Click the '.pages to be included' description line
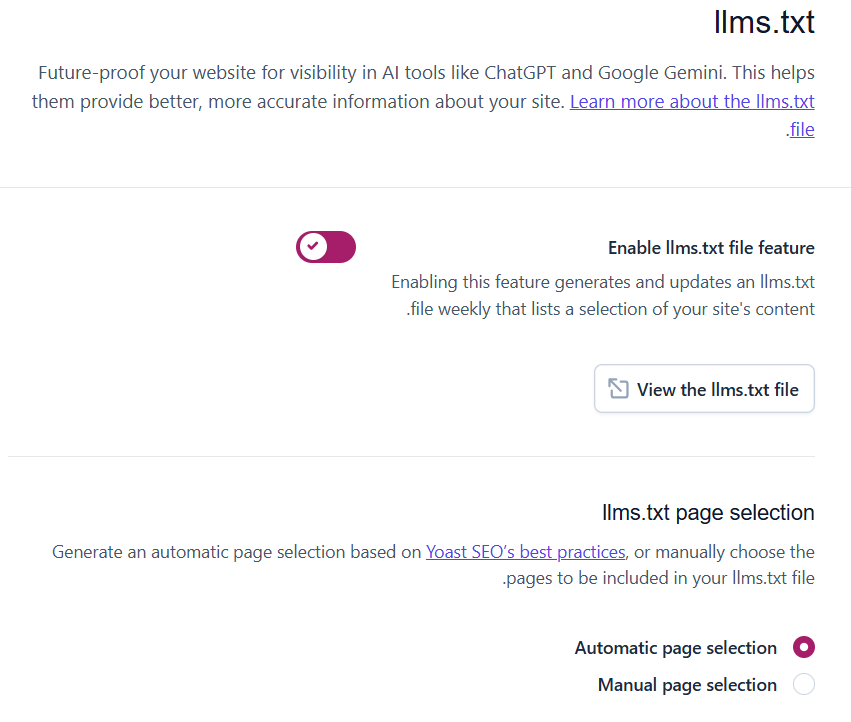The width and height of the screenshot is (851, 722). [658, 579]
